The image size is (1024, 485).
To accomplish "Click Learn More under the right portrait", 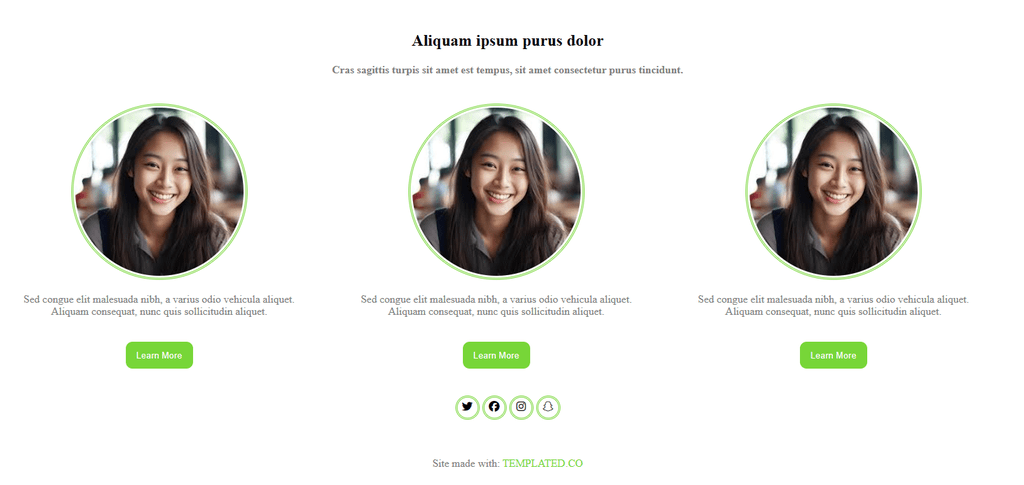I will click(x=833, y=355).
